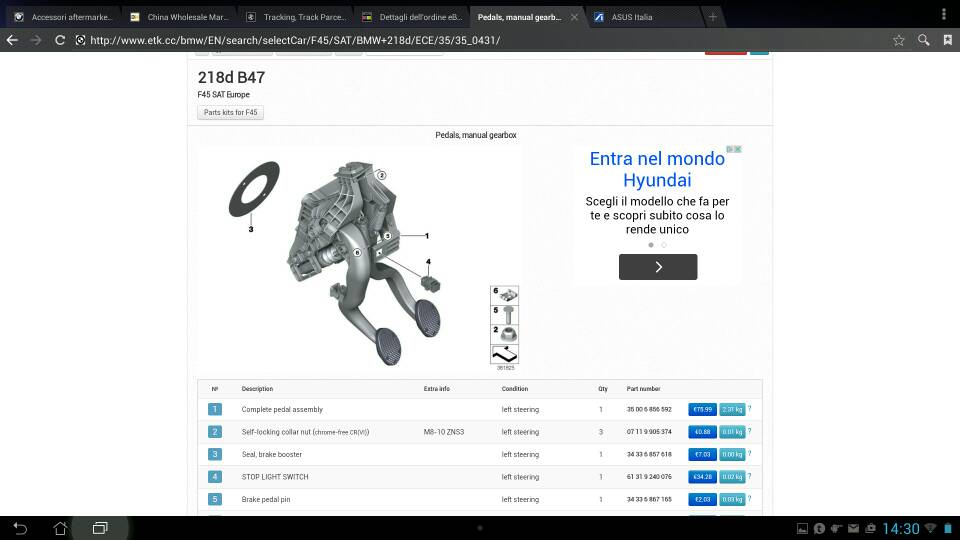Click the Parts kits for F45 button
This screenshot has width=960, height=540.
[x=230, y=113]
